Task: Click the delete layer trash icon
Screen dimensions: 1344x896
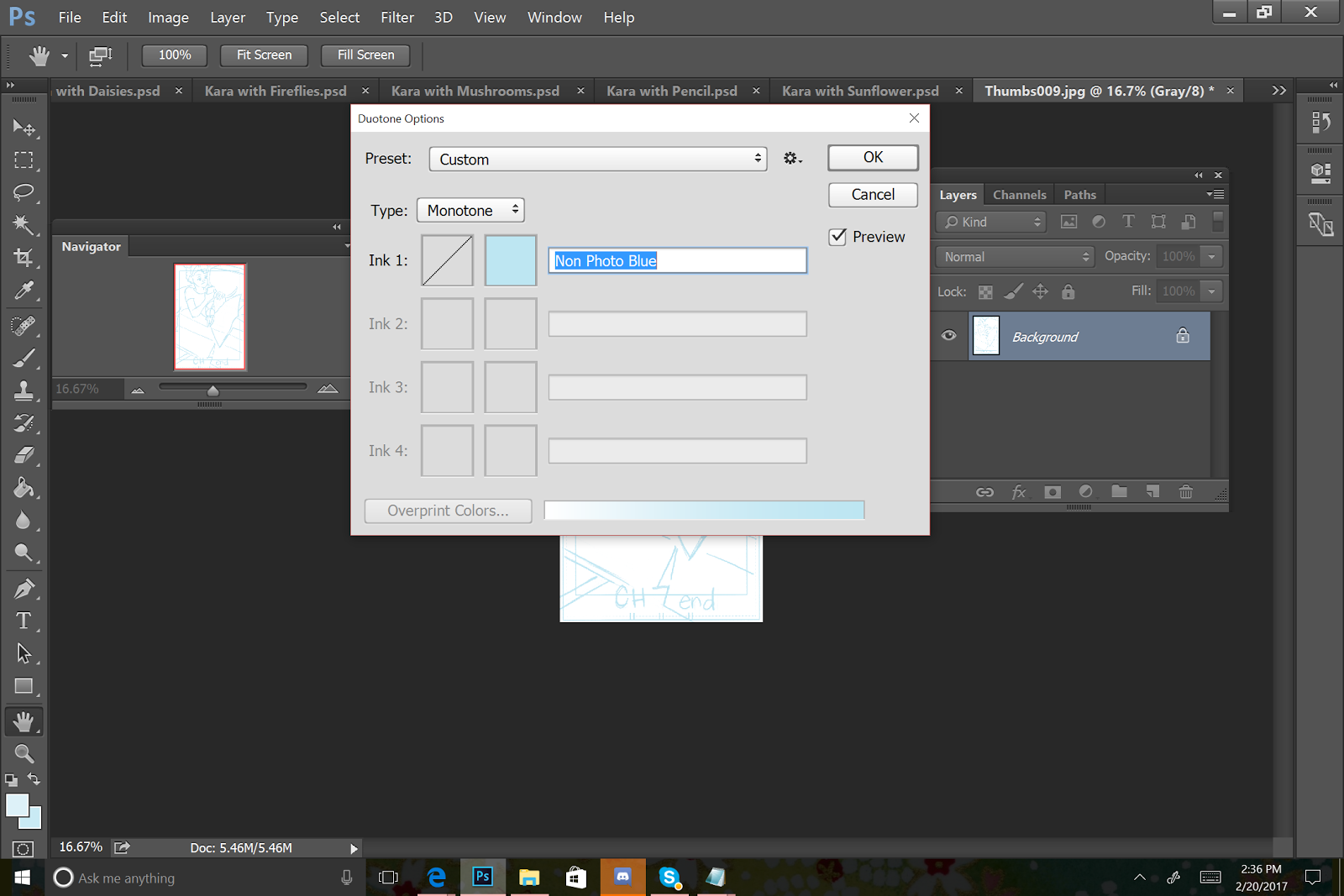Action: pyautogui.click(x=1186, y=492)
